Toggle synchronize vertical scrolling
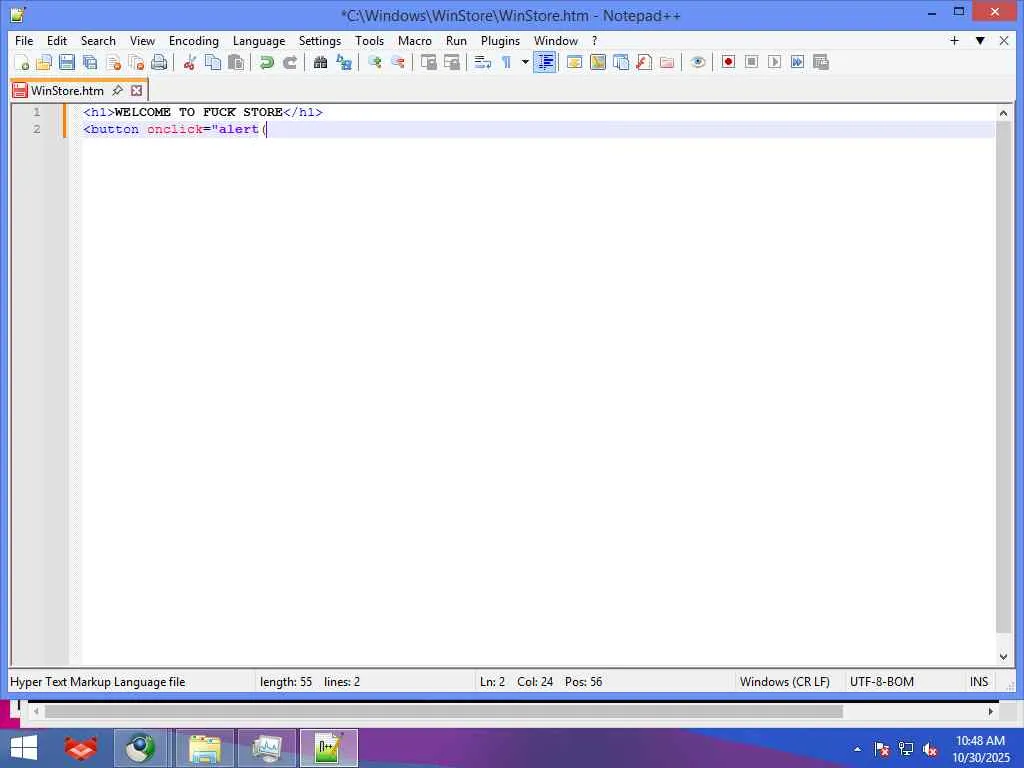The image size is (1024, 768). [428, 63]
